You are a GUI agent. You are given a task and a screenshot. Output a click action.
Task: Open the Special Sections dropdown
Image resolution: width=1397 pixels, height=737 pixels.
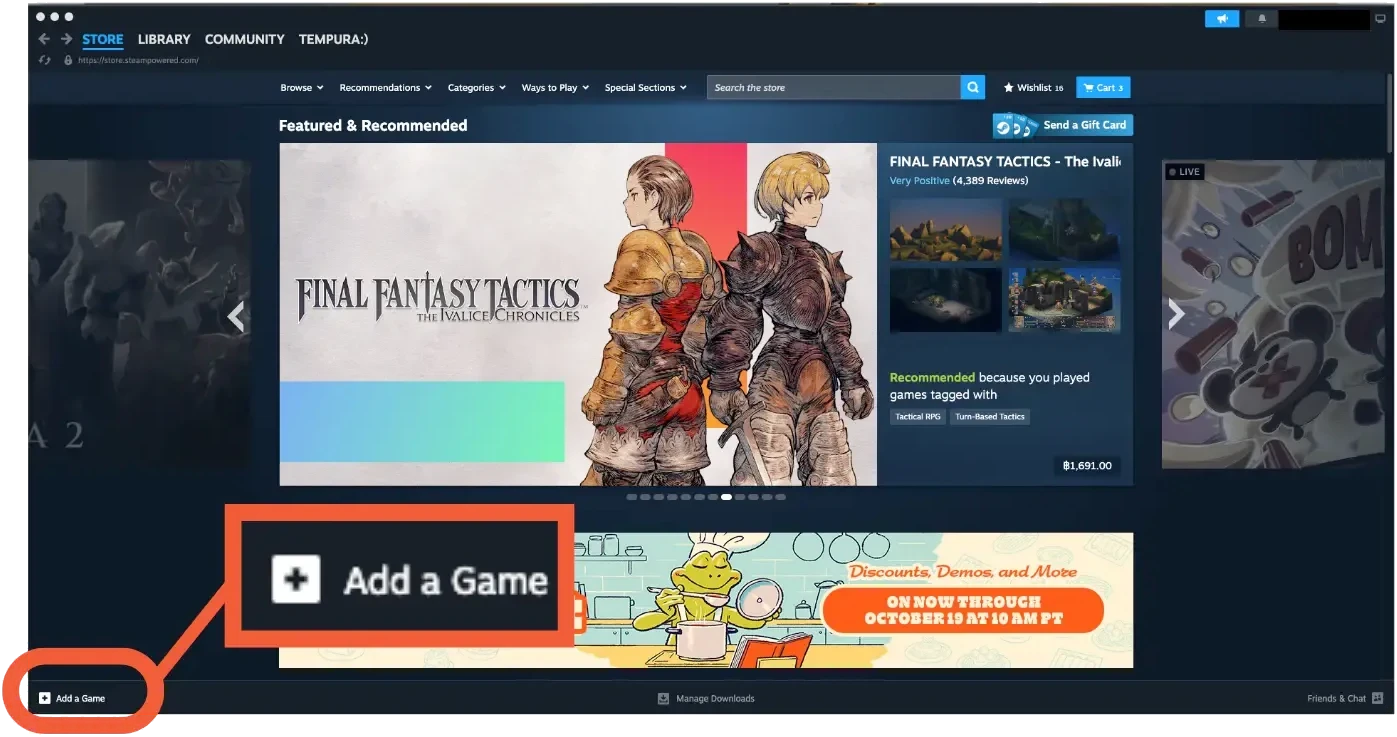click(646, 88)
